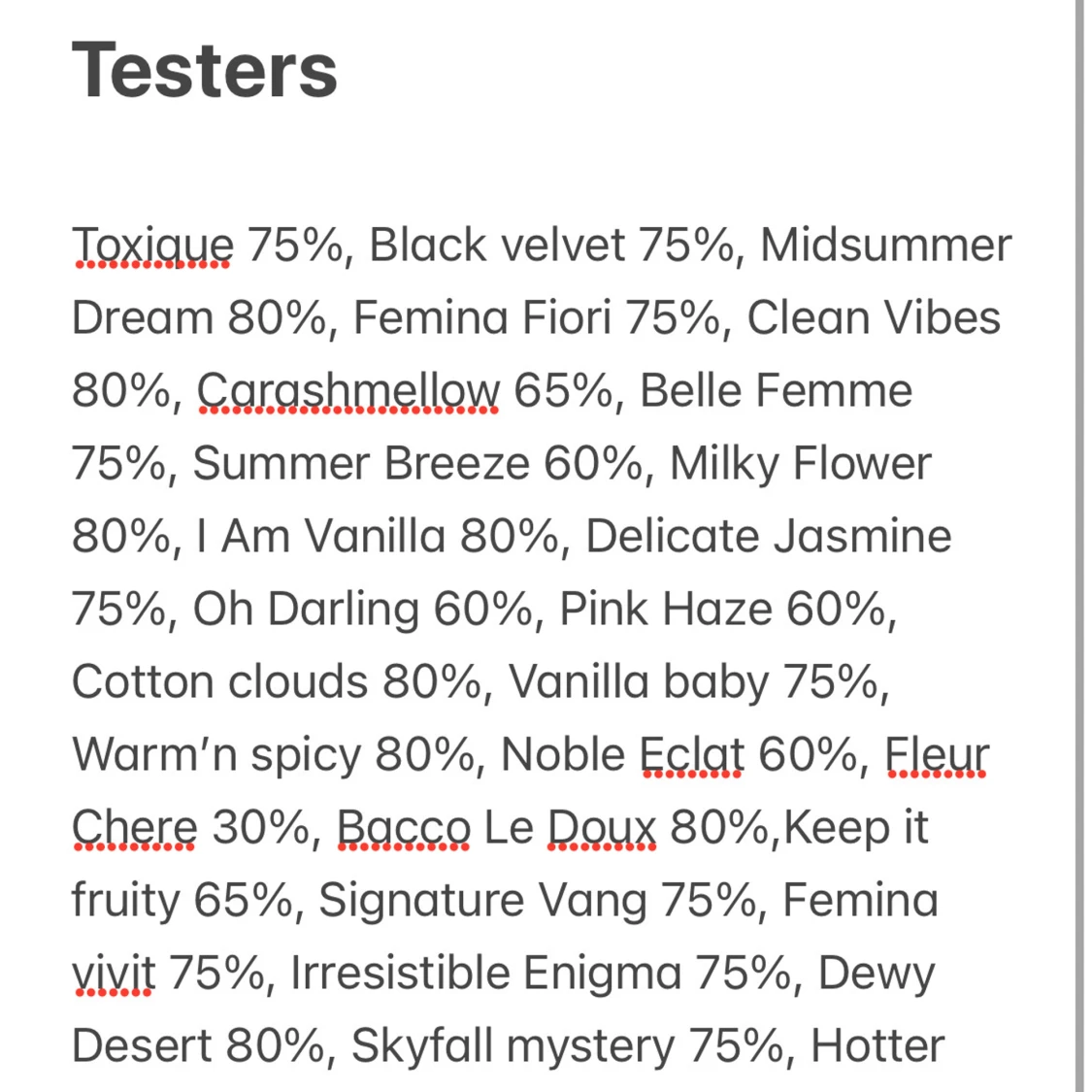Click on the word "Irresistible"
The image size is (1092, 1092).
click(x=399, y=974)
